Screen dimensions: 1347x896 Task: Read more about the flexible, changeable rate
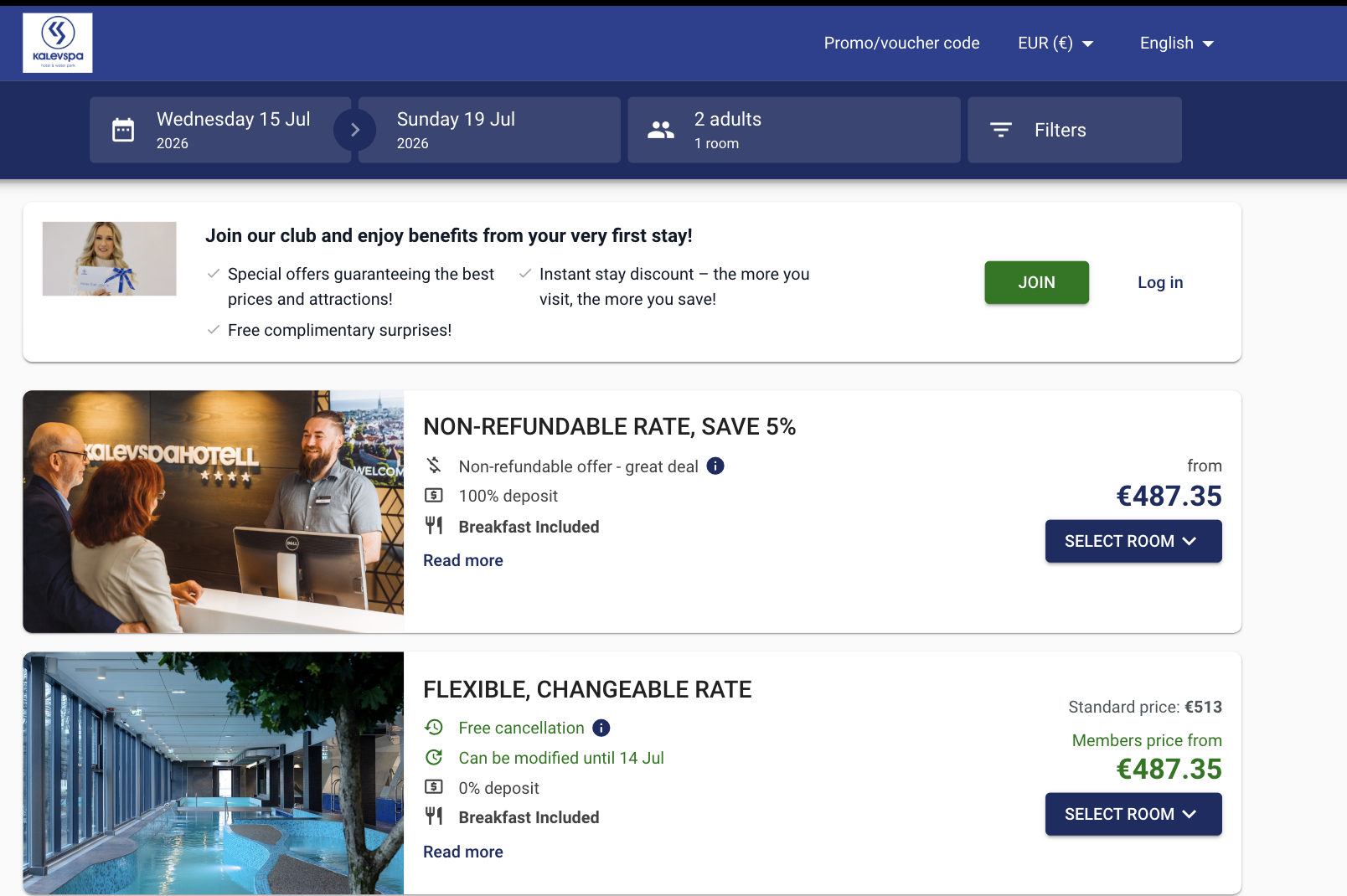click(463, 852)
